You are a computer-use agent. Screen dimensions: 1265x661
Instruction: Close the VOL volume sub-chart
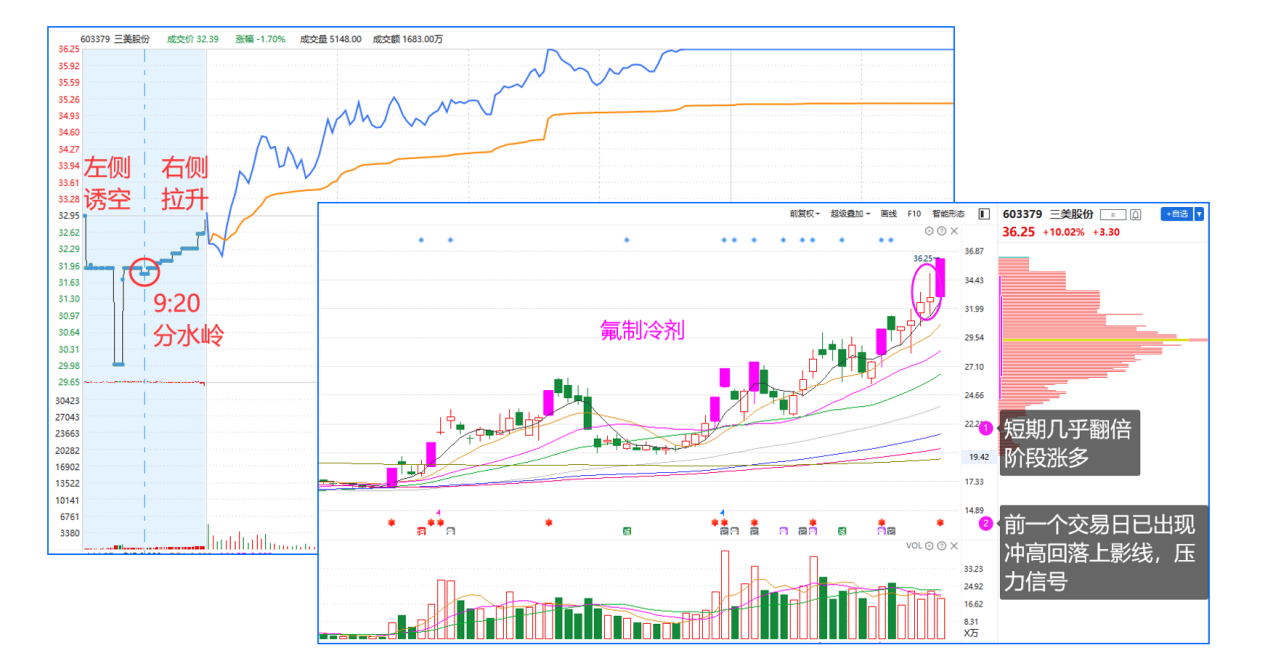coord(952,546)
